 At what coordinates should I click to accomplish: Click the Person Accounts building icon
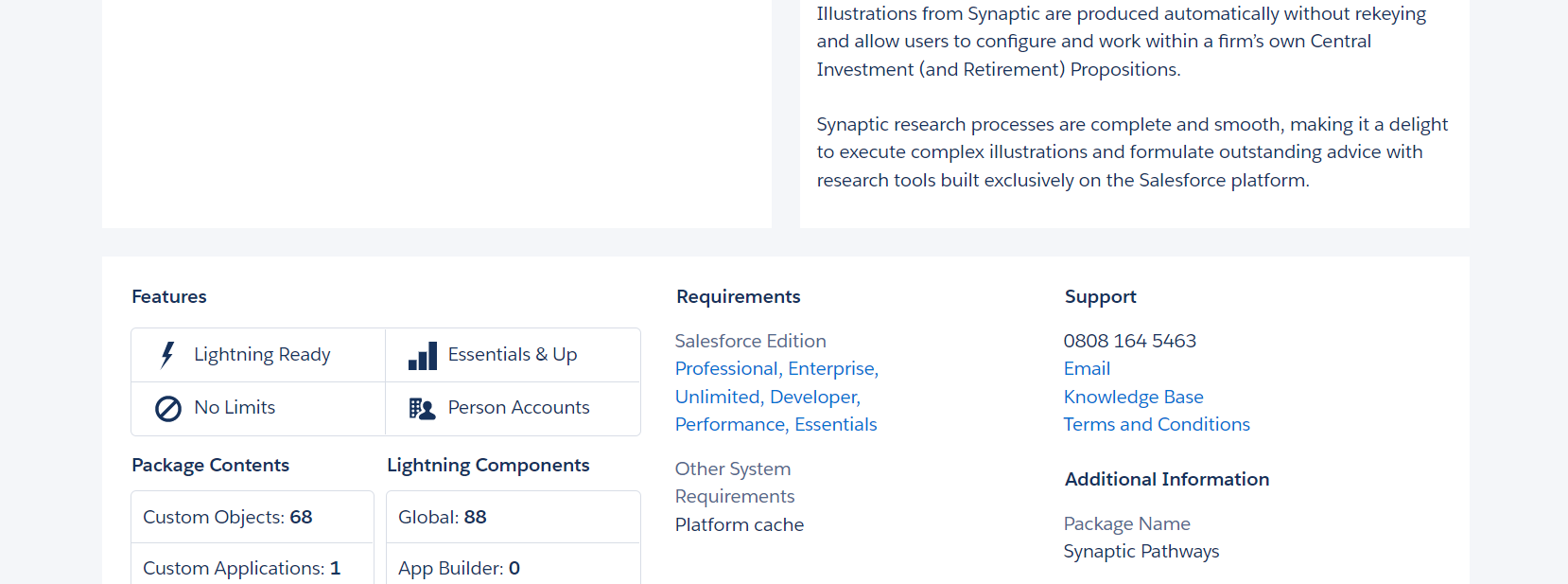[422, 409]
